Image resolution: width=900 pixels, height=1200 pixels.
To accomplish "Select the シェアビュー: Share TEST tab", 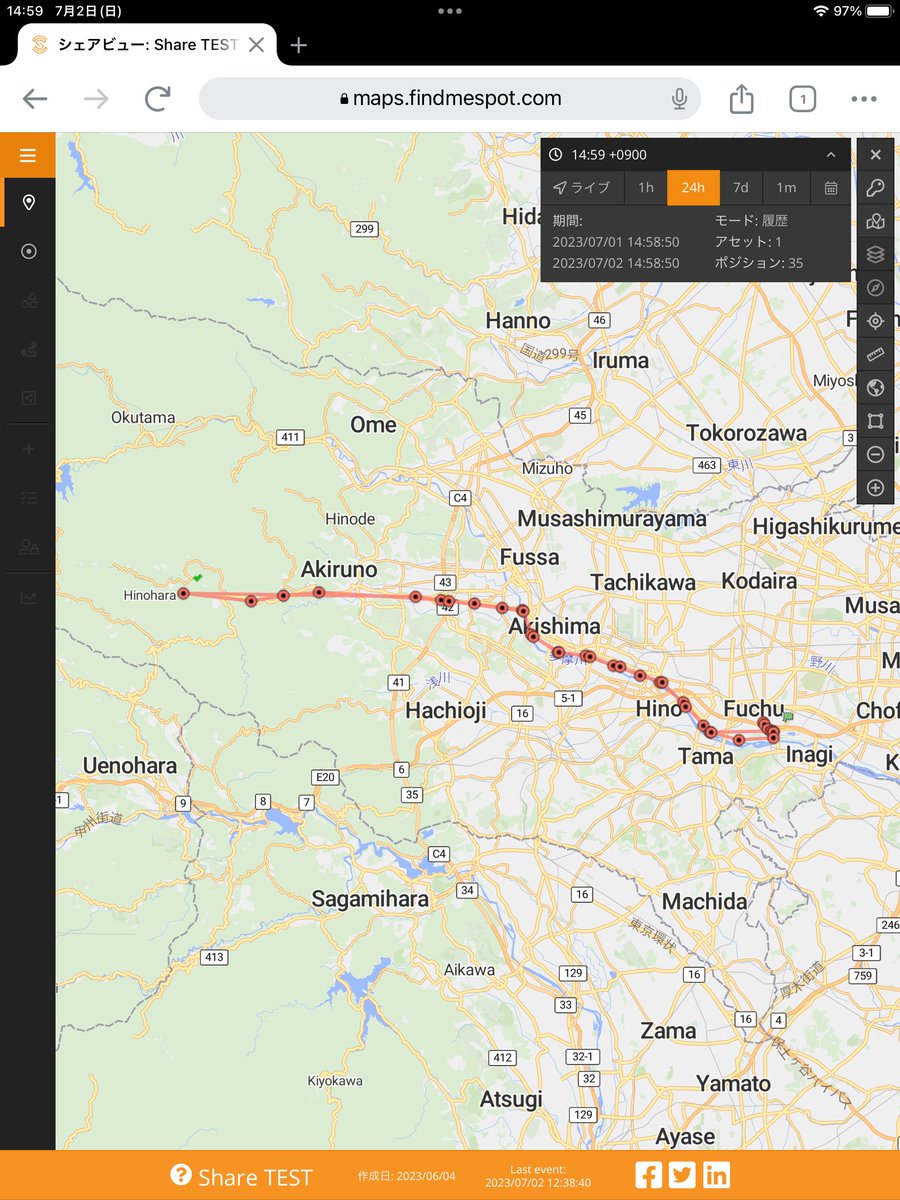I will tap(148, 45).
